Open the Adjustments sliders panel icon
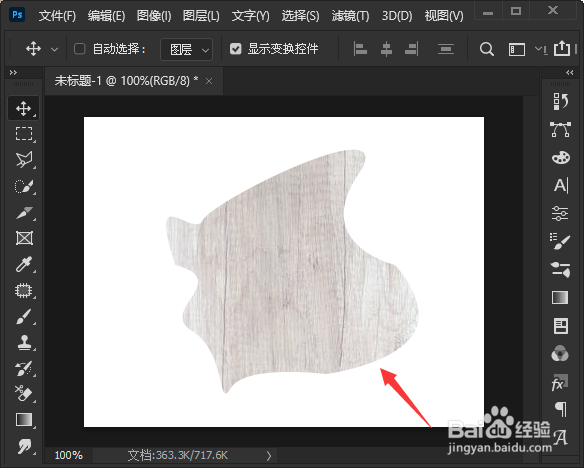 [560, 213]
